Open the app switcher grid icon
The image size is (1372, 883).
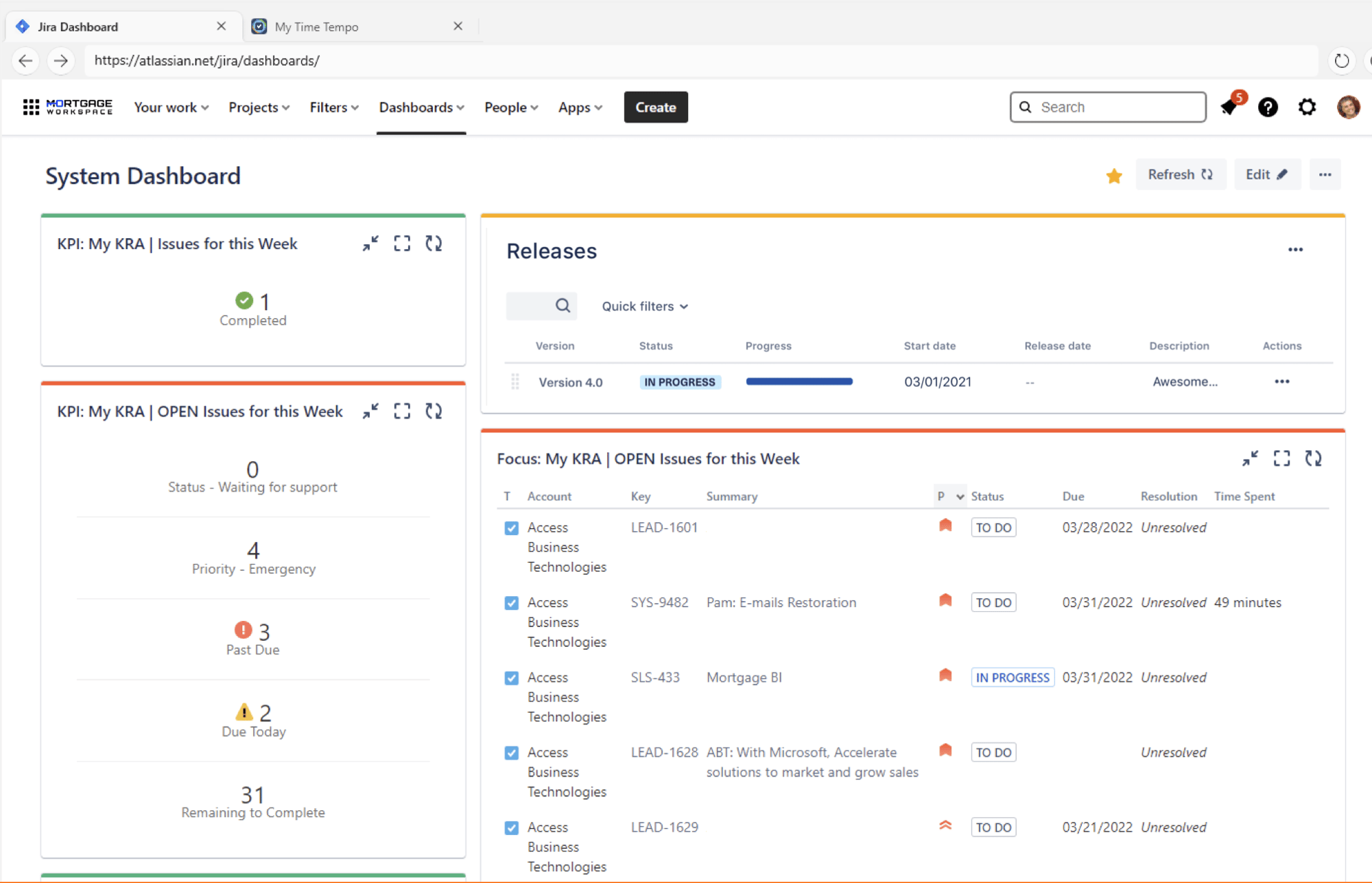tap(31, 107)
